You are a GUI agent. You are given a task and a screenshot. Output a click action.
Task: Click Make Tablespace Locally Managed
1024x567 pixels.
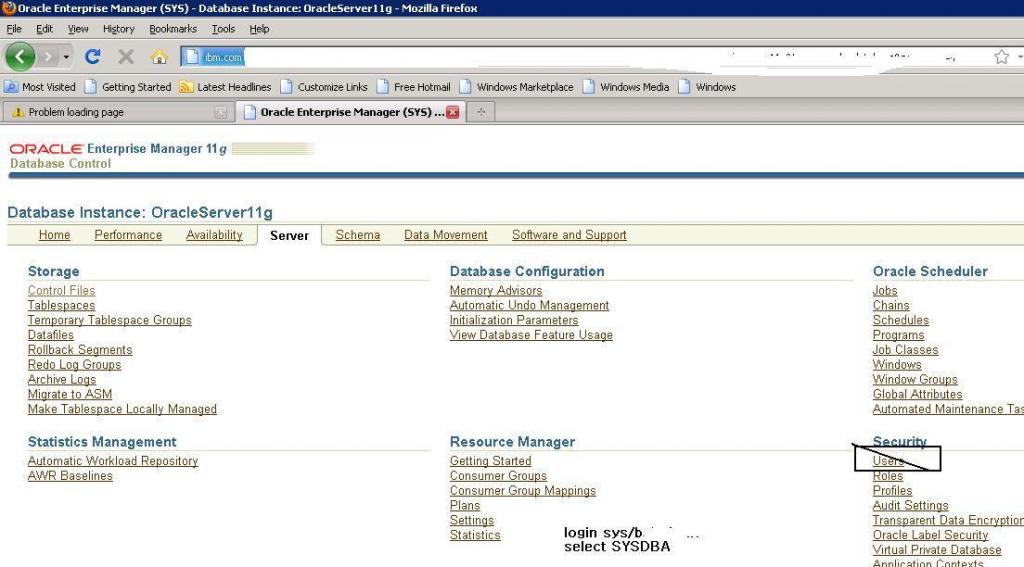click(x=122, y=409)
